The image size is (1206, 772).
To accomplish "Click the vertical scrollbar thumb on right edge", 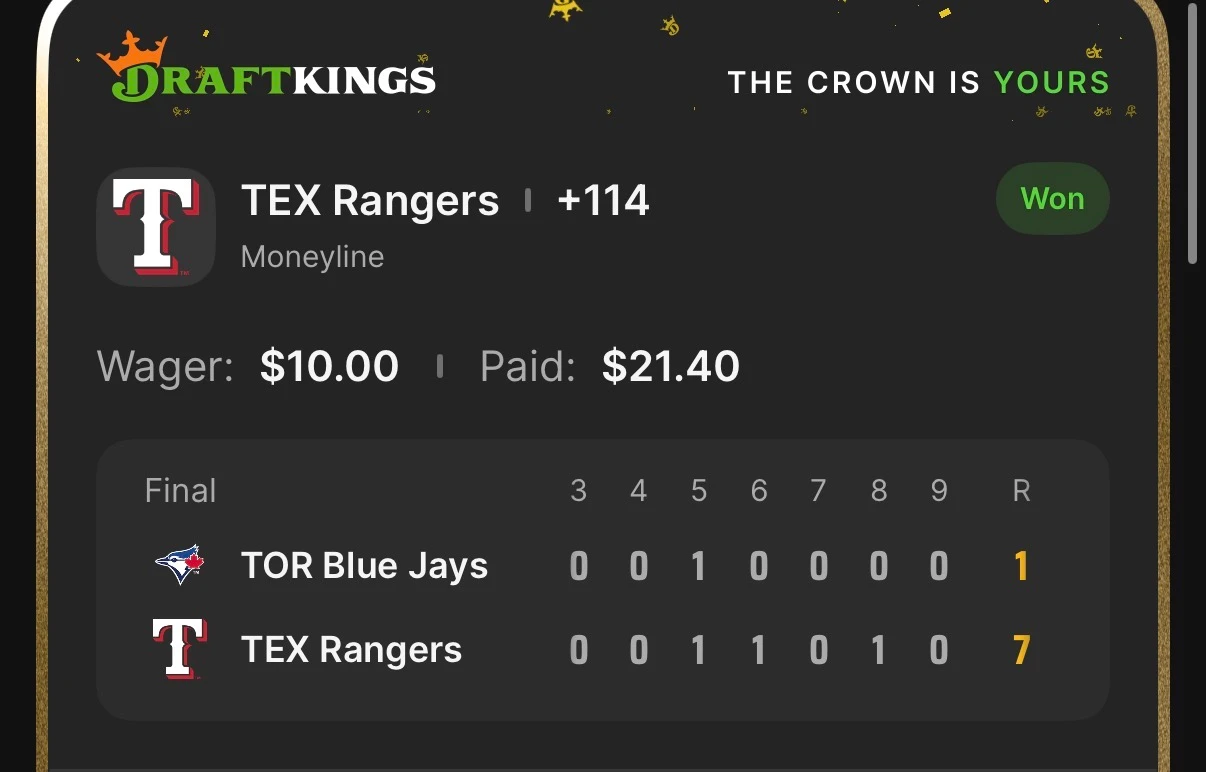I will click(x=1193, y=133).
